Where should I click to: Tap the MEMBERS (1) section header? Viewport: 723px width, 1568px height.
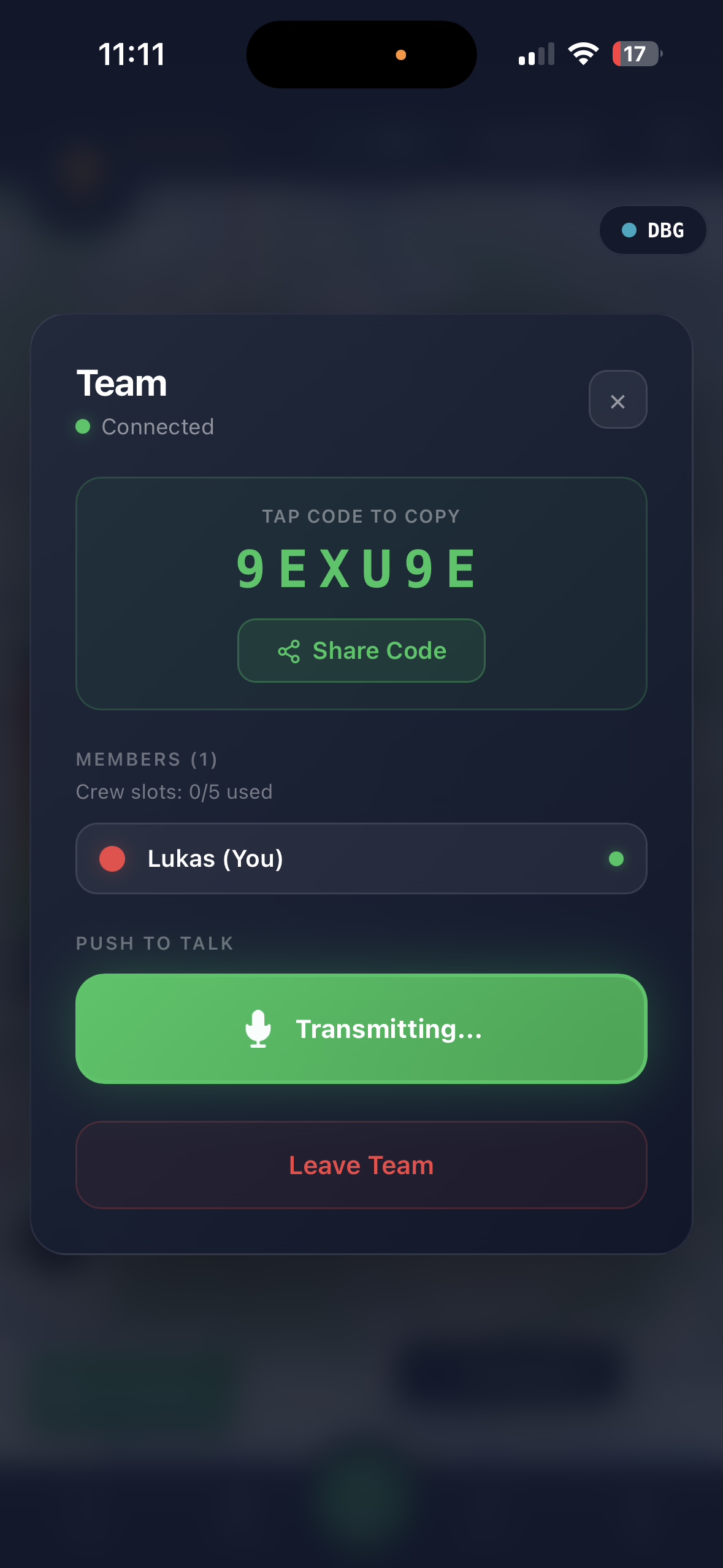click(x=147, y=759)
